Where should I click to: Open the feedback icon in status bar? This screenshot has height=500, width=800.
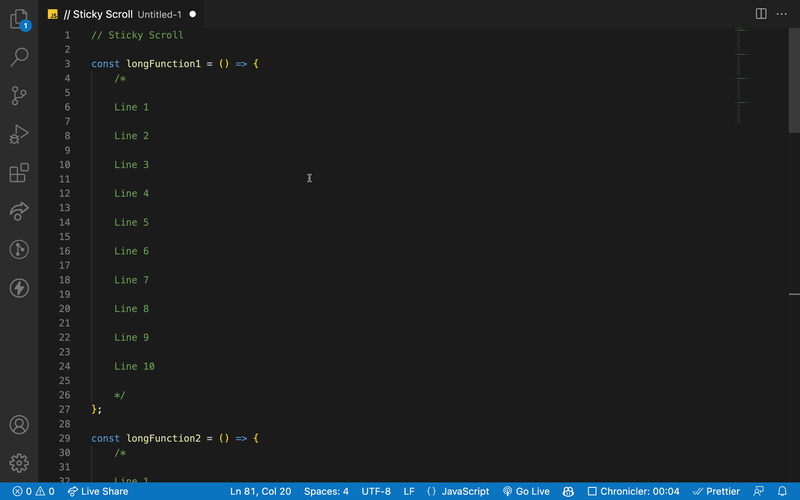click(759, 491)
